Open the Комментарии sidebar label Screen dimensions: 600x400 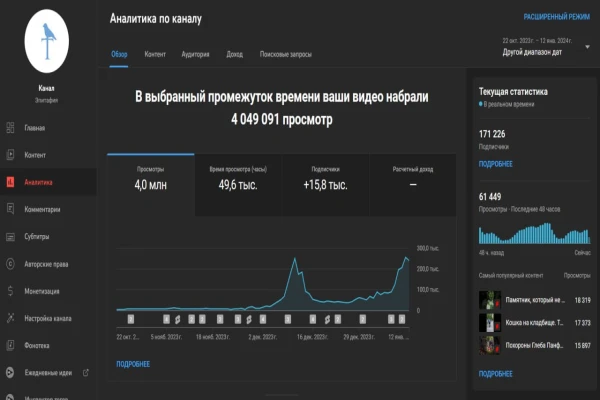(42, 209)
